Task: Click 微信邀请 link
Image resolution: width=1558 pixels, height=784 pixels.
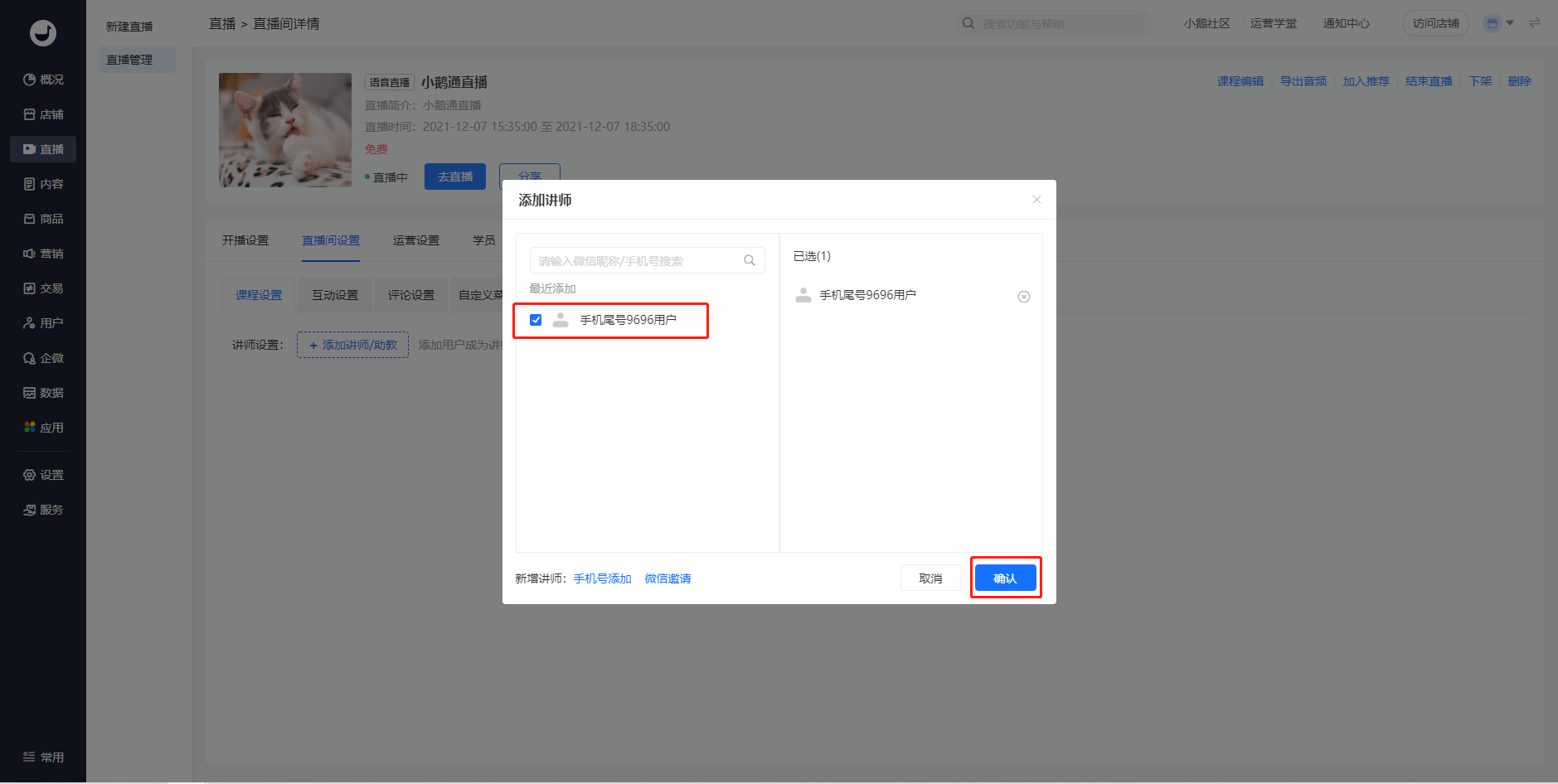Action: [x=667, y=578]
